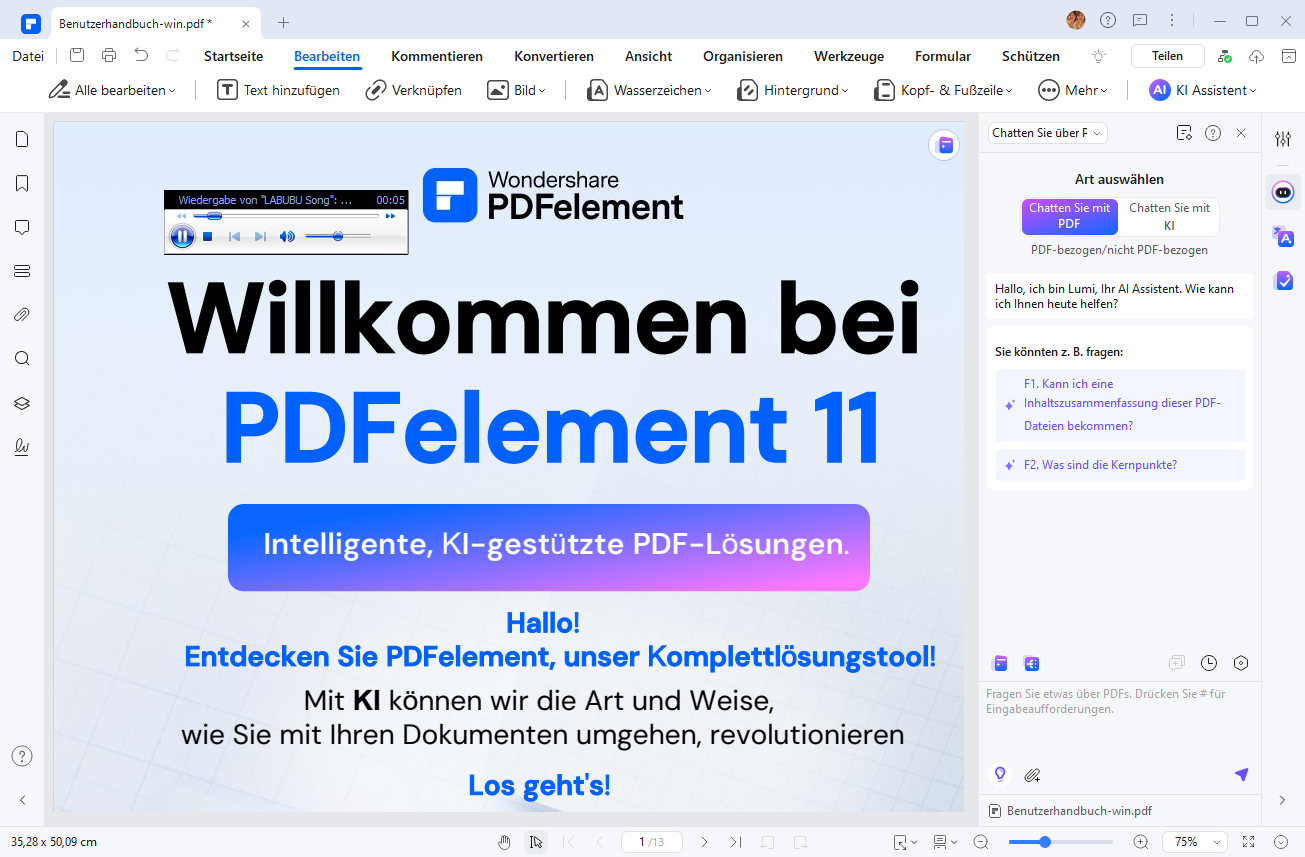Click the floating AI icon on document corner
Viewport: 1305px width, 857px height.
(x=943, y=145)
